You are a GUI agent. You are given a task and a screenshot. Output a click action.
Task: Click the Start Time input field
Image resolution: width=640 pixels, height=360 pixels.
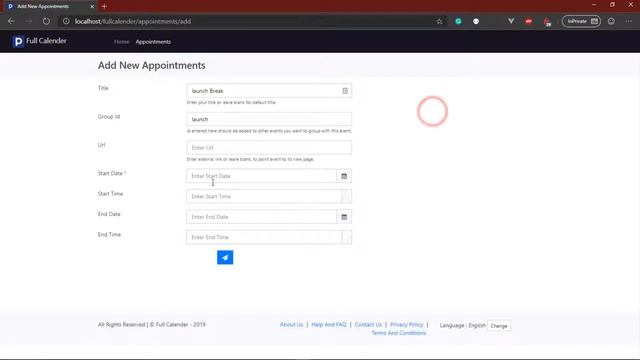point(264,196)
